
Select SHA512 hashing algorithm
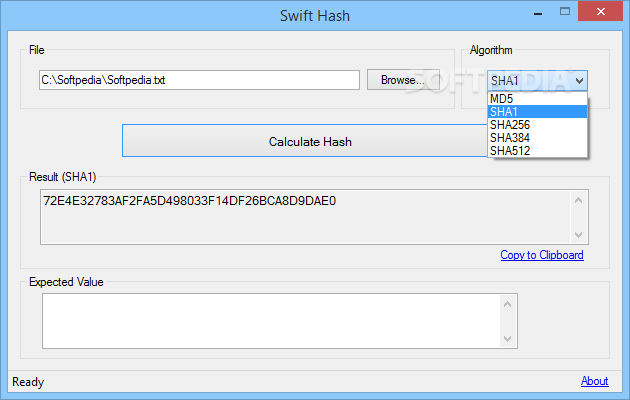537,151
